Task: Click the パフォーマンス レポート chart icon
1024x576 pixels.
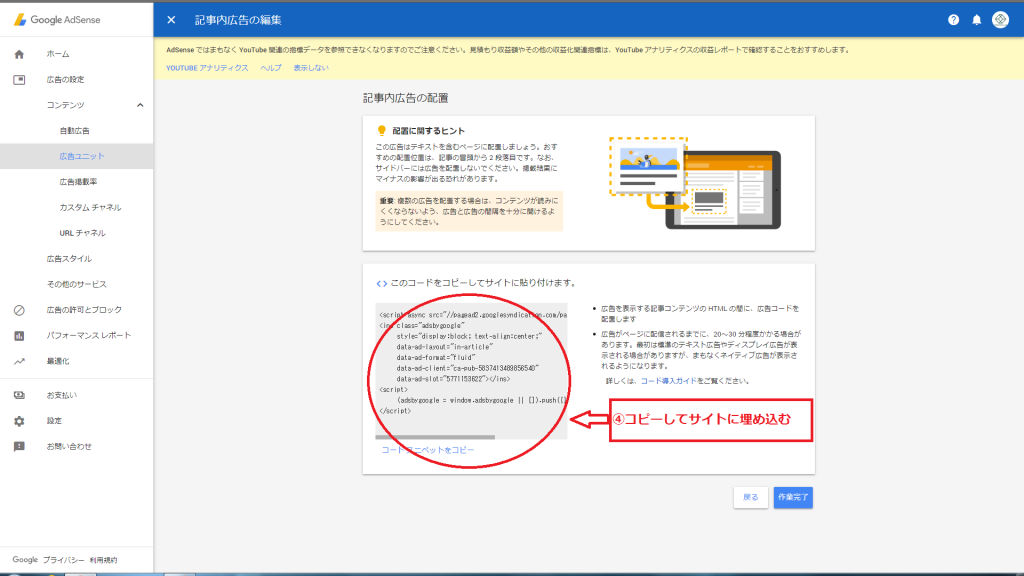Action: (19, 335)
